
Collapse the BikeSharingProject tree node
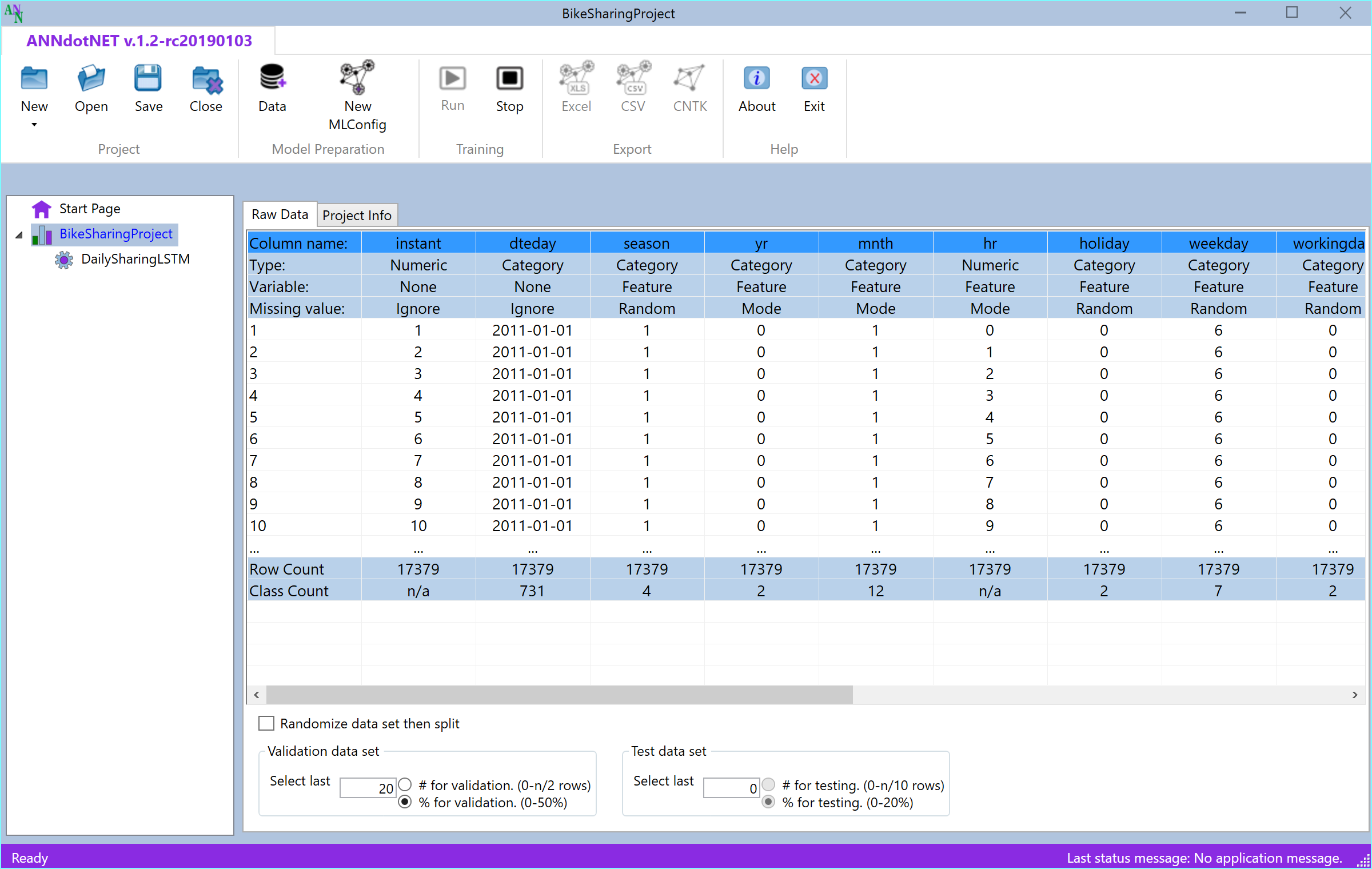coord(19,235)
